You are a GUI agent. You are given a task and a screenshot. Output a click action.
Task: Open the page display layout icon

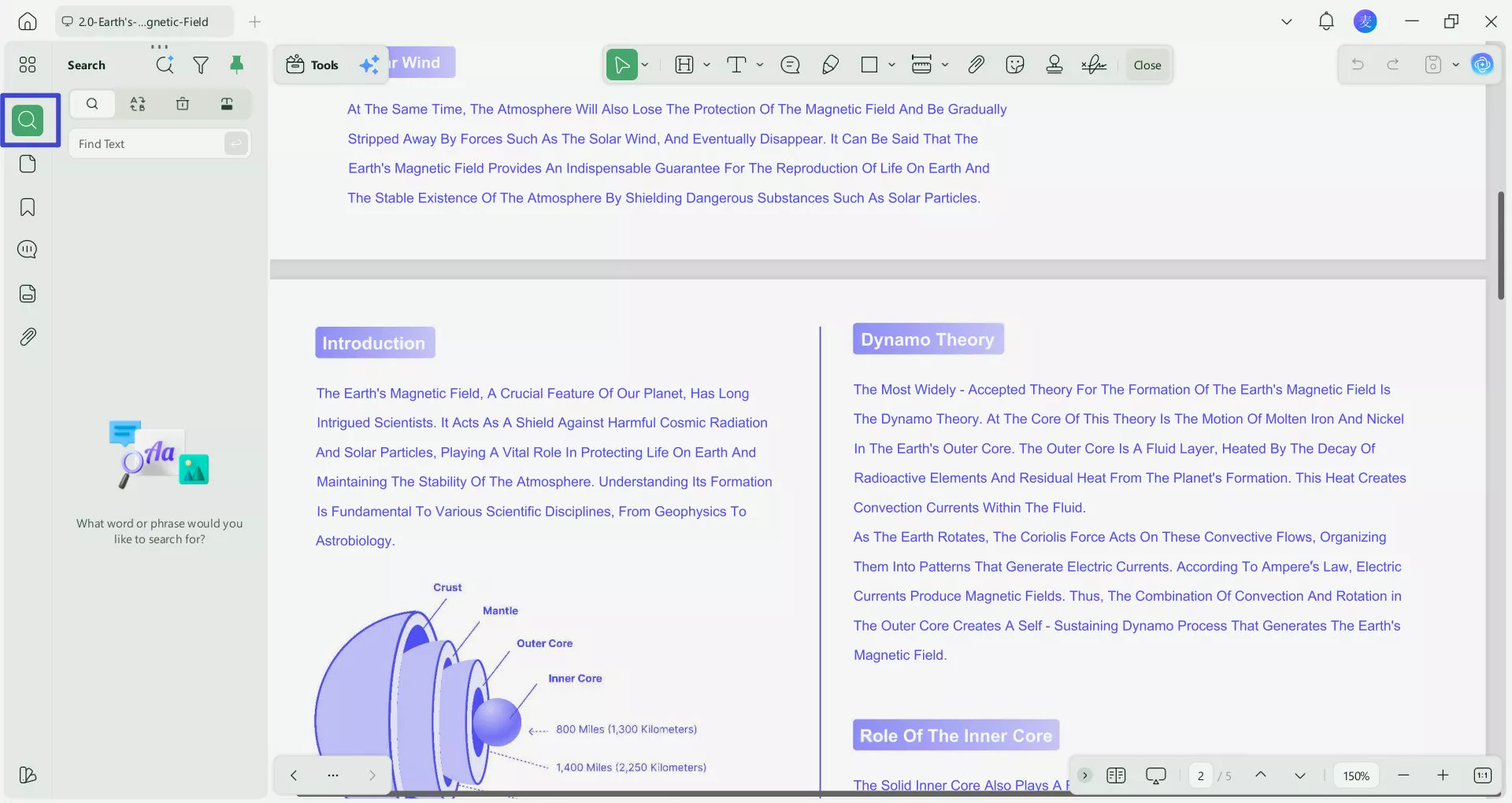(x=1116, y=775)
